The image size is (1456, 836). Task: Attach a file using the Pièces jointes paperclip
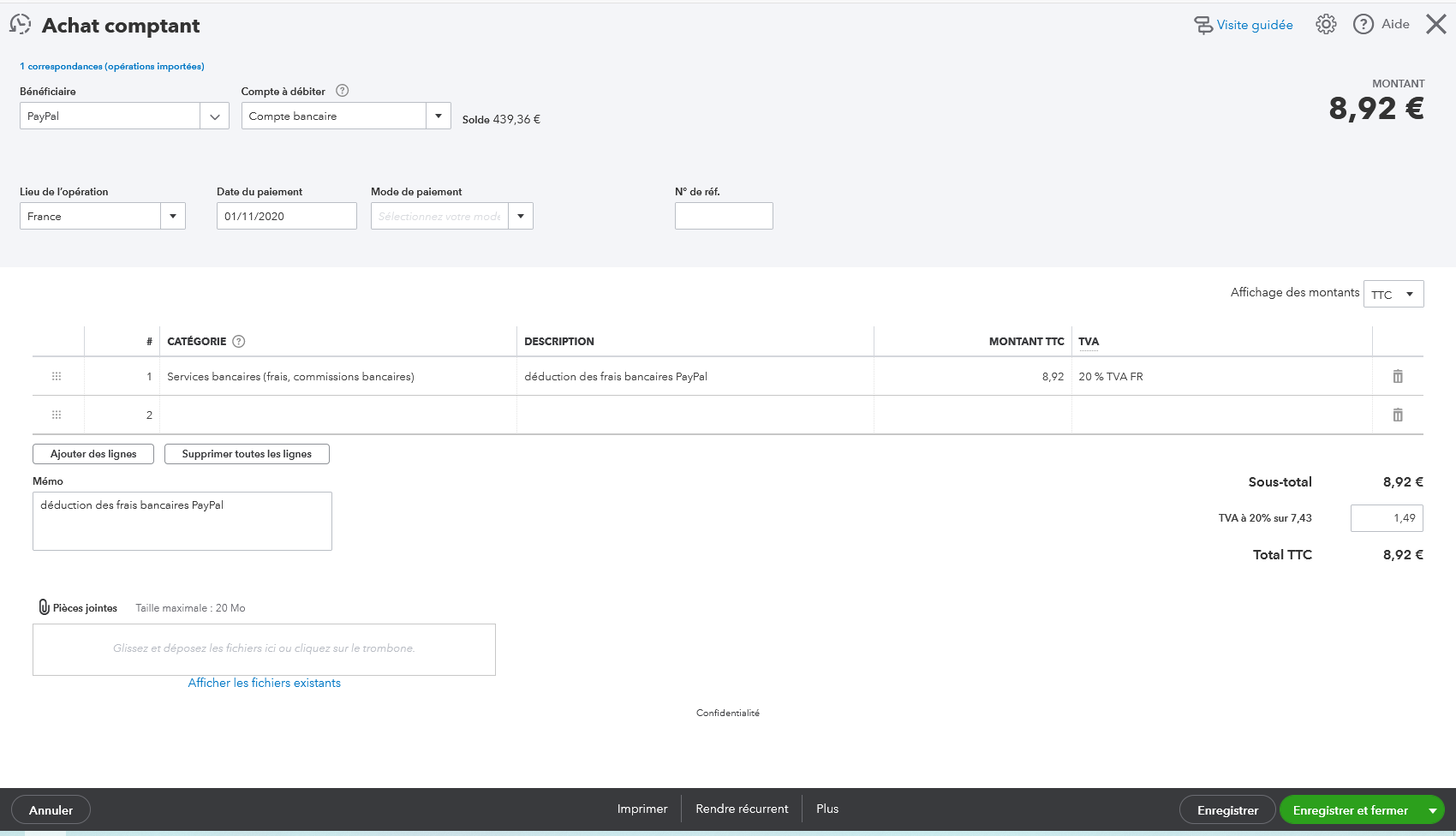45,607
